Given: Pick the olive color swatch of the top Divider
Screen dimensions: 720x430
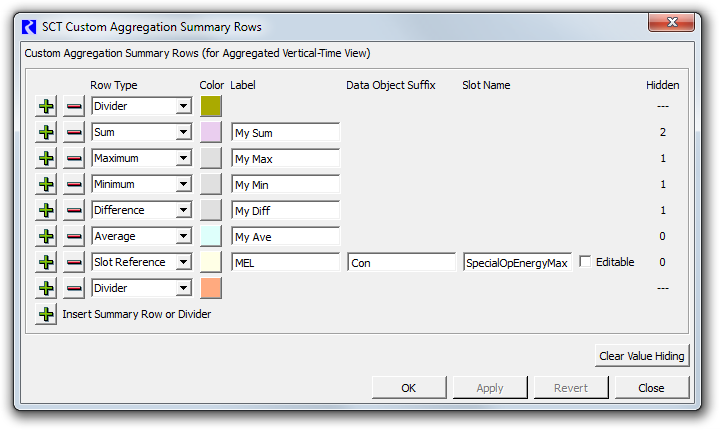Looking at the screenshot, I should [x=211, y=106].
